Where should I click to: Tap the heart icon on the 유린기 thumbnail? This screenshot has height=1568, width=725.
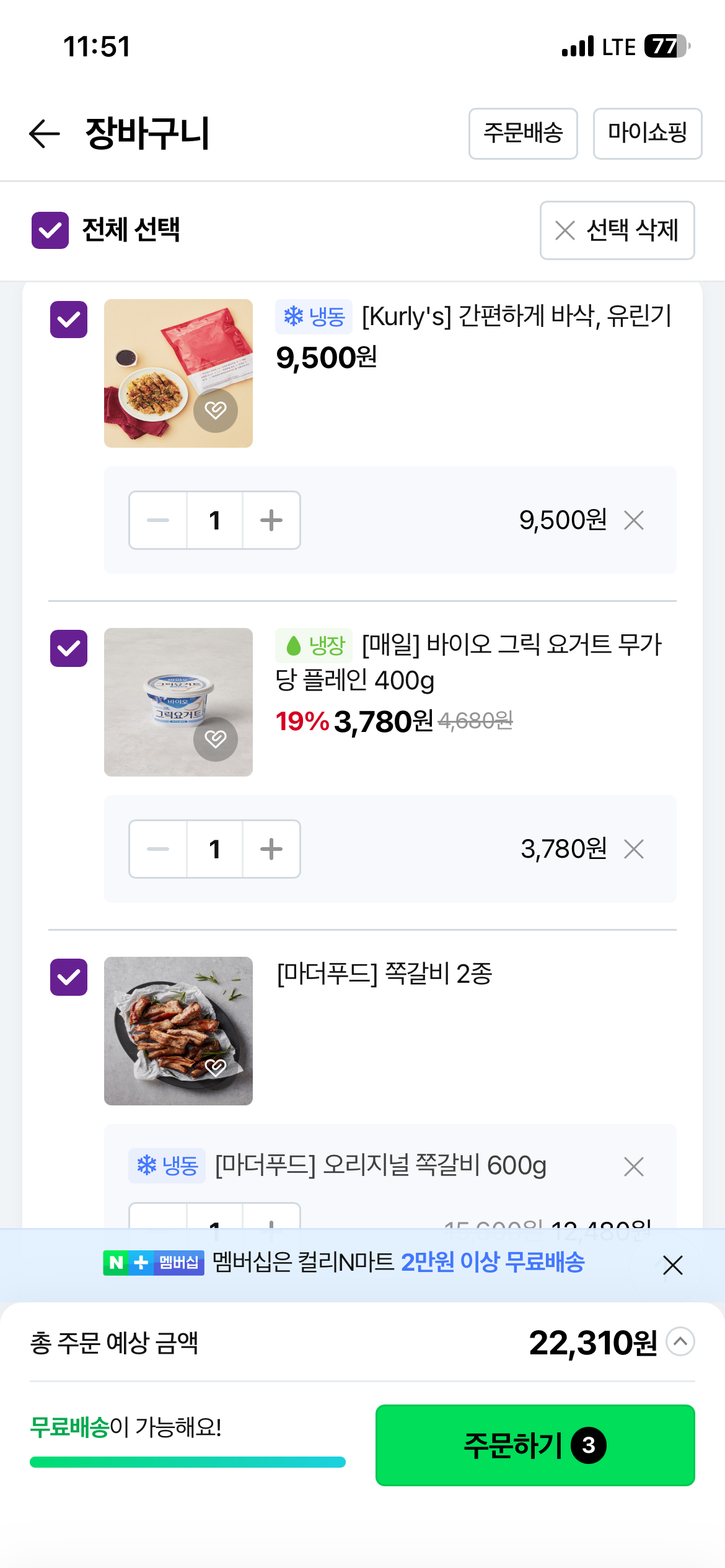pyautogui.click(x=216, y=410)
